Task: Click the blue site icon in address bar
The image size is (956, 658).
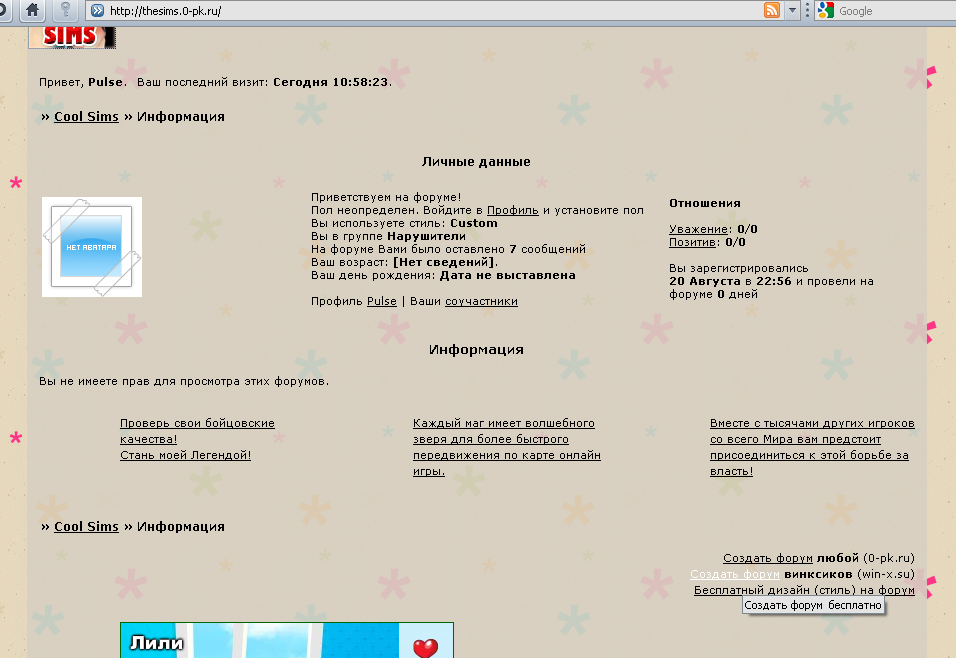Action: tap(98, 10)
